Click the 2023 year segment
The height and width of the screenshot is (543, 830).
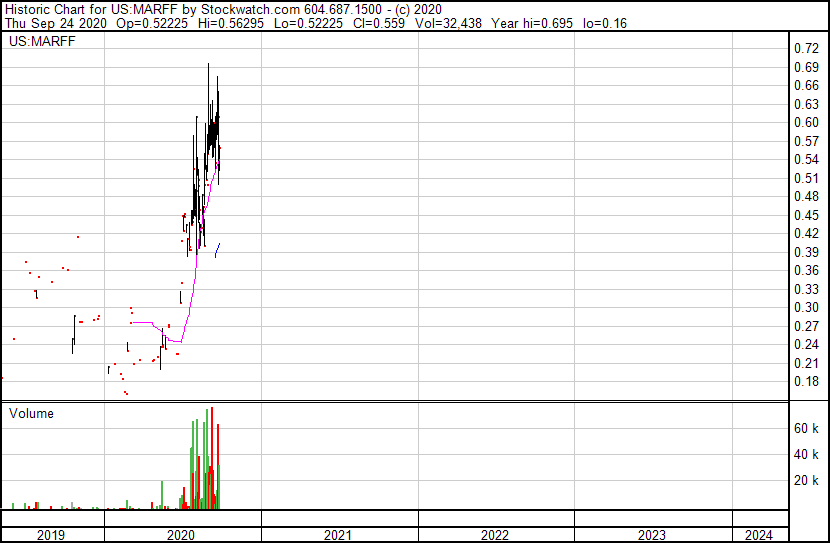(653, 535)
